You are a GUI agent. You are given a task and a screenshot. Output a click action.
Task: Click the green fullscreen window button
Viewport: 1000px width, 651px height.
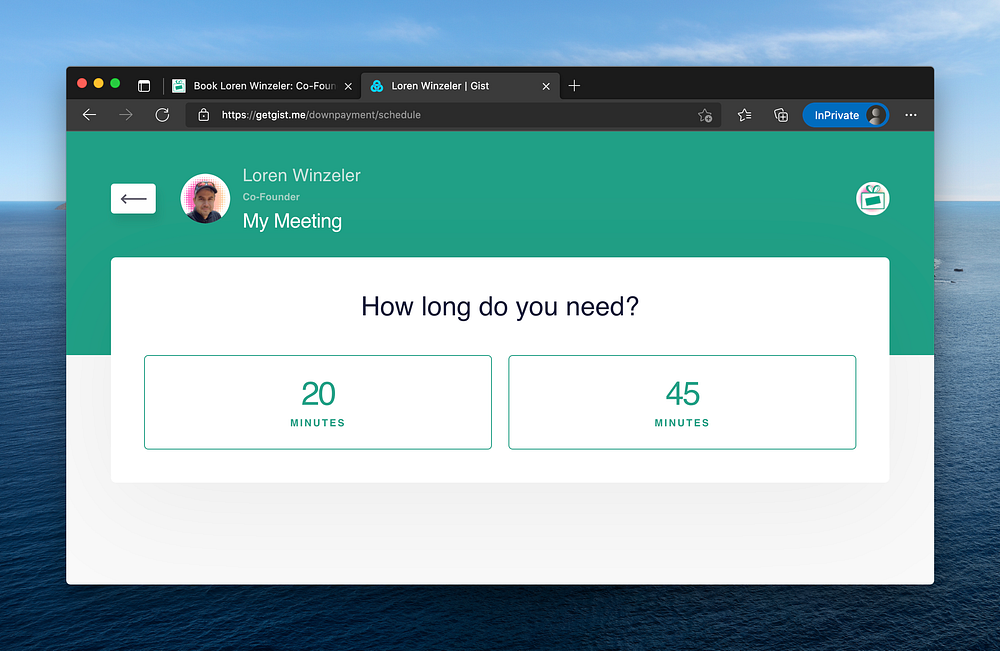click(x=115, y=84)
